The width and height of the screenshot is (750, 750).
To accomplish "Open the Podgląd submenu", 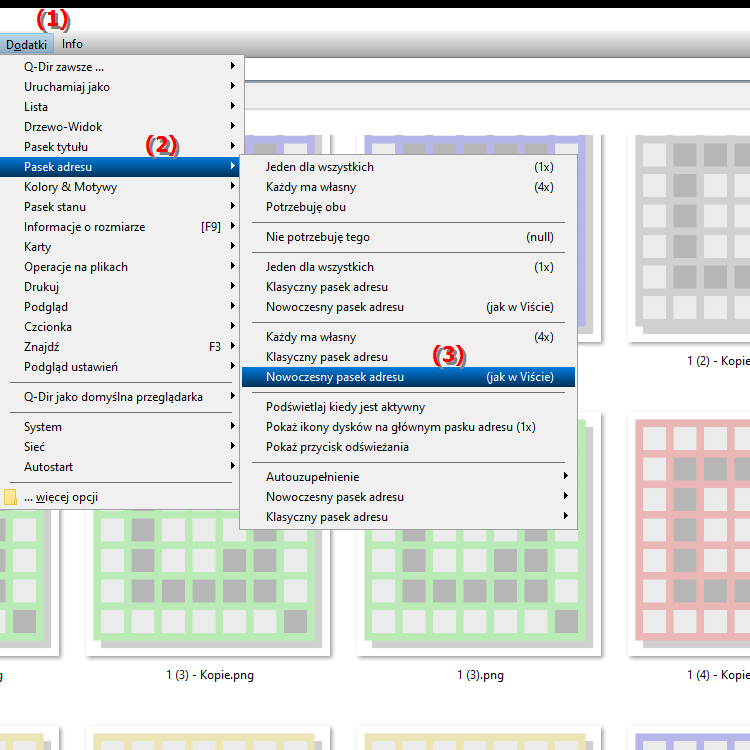I will [x=122, y=307].
